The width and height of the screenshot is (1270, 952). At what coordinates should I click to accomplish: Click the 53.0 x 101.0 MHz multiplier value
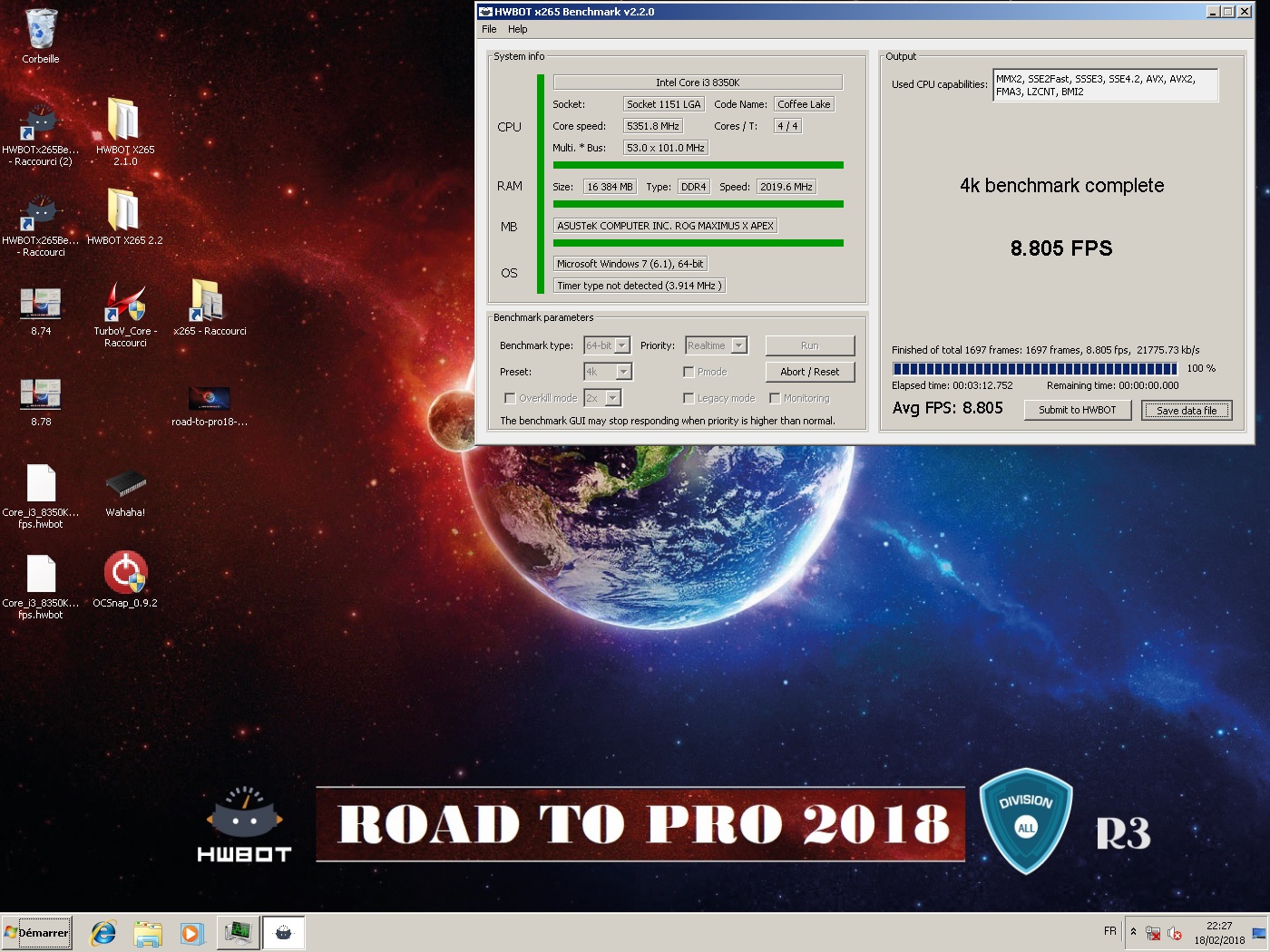tap(665, 148)
